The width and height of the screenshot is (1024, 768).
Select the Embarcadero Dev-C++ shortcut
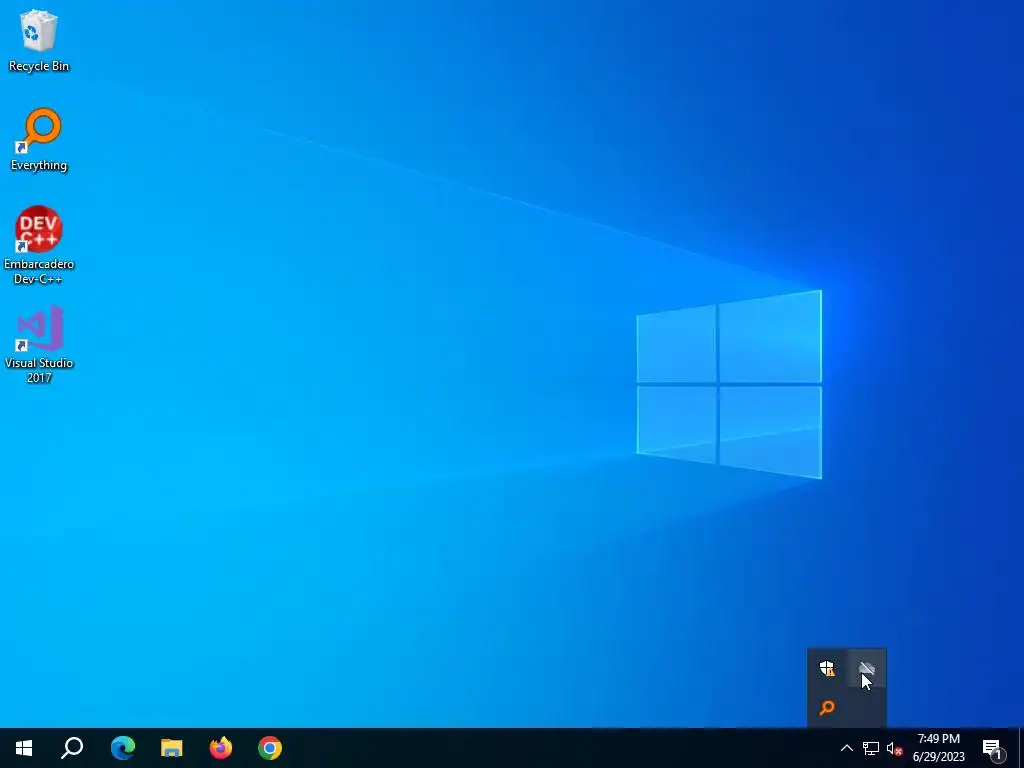point(39,246)
